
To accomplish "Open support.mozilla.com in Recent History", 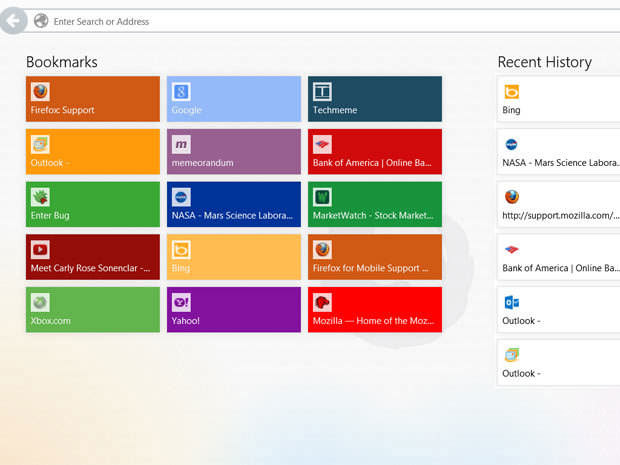I will pyautogui.click(x=558, y=204).
